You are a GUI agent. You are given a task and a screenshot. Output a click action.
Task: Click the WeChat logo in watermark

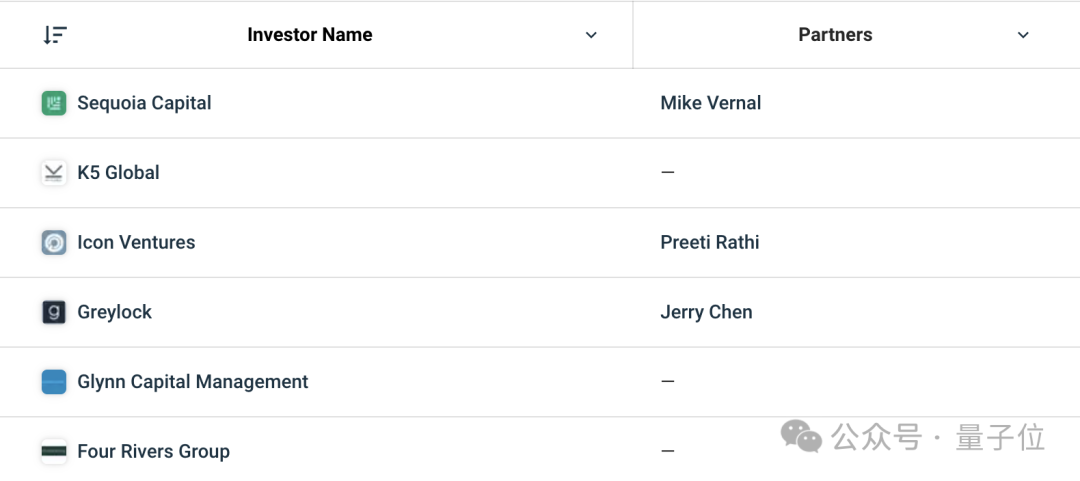[x=801, y=438]
